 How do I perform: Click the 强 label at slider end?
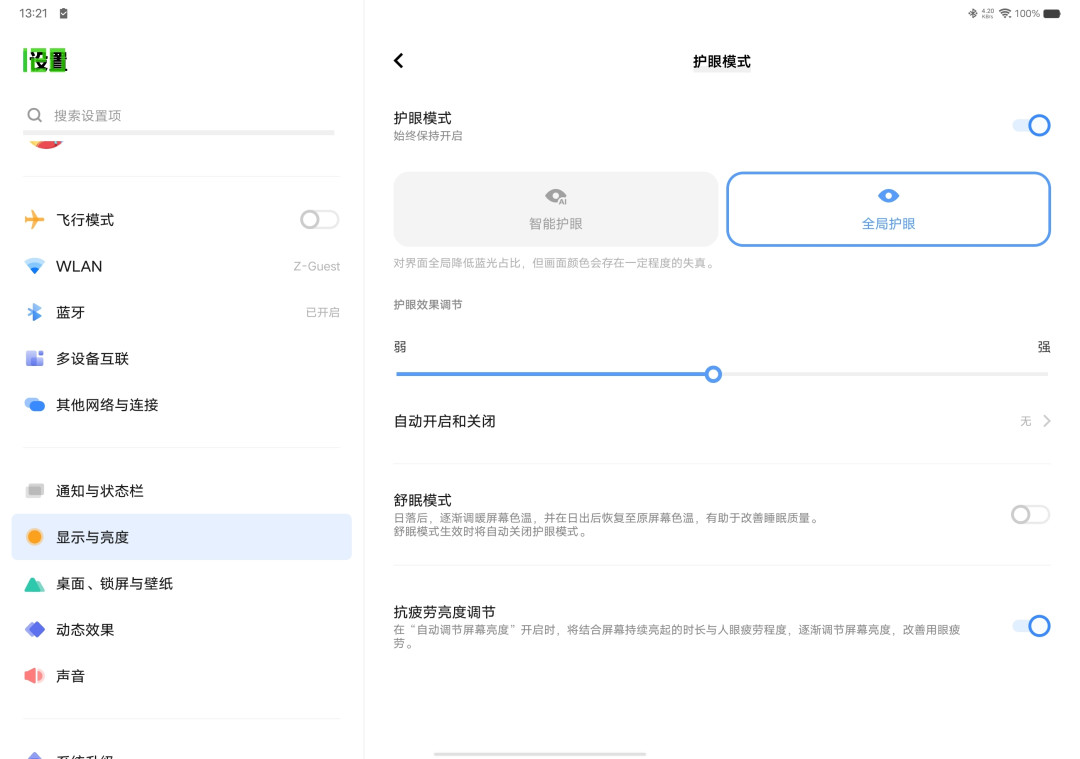[x=1044, y=346]
